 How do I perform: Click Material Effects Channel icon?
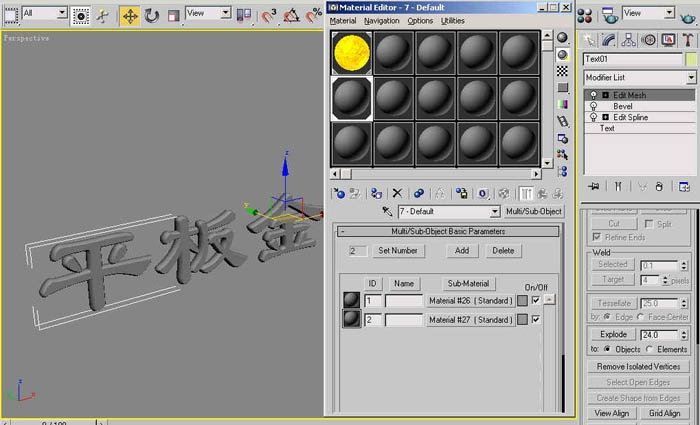[x=483, y=193]
